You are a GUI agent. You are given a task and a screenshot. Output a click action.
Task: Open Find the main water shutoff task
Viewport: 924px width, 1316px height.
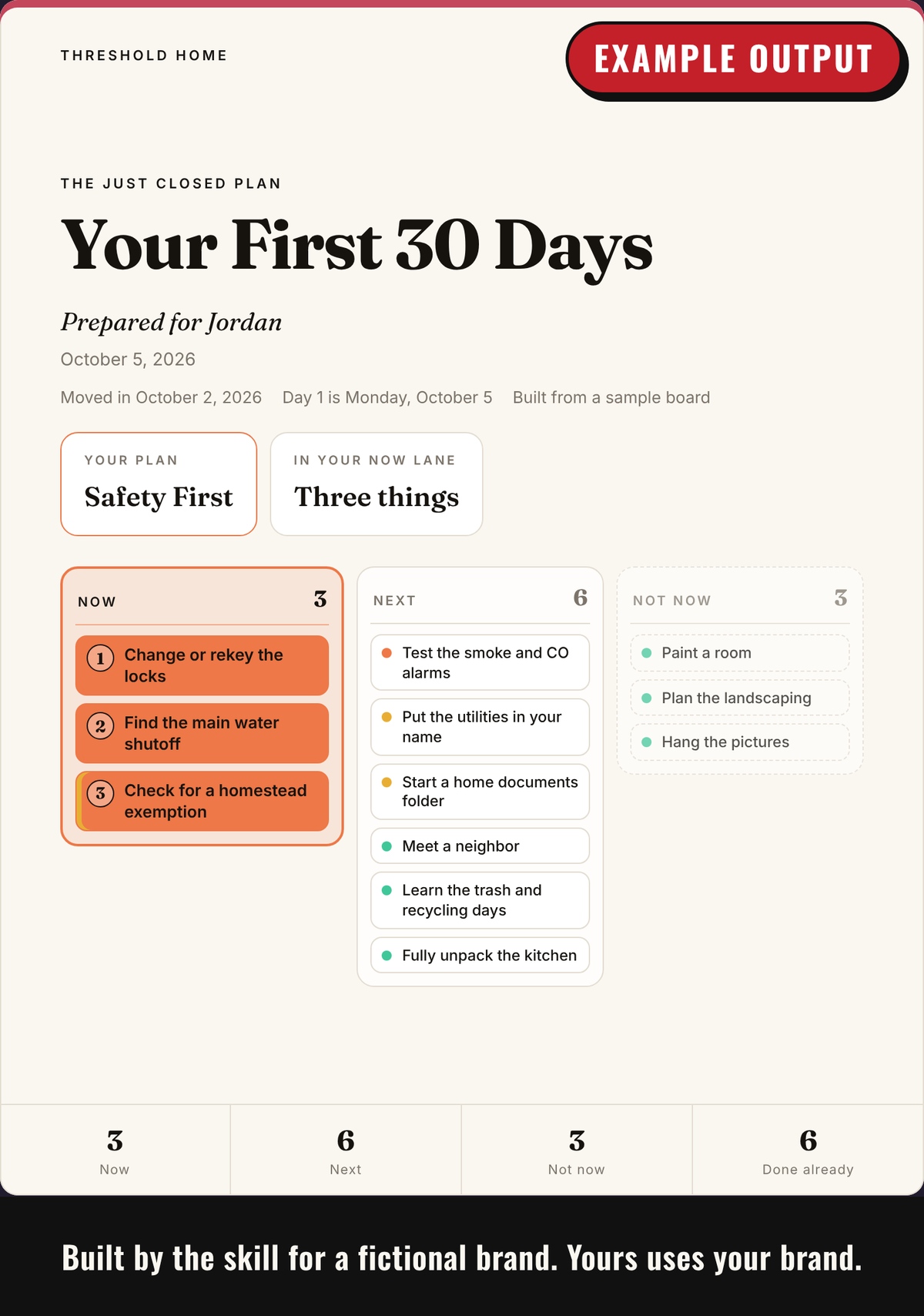tap(202, 733)
